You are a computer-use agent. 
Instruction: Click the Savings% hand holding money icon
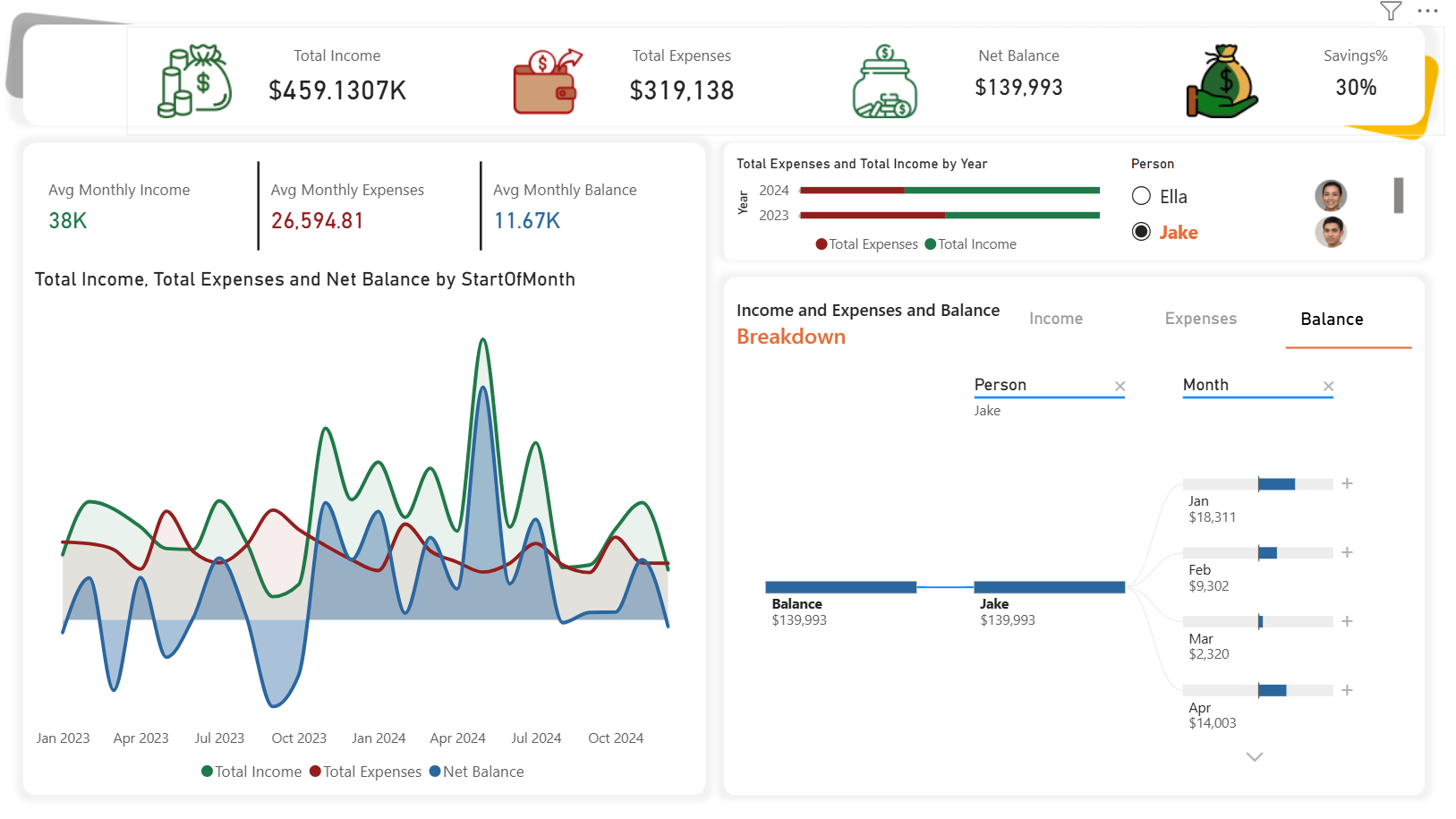[1222, 81]
